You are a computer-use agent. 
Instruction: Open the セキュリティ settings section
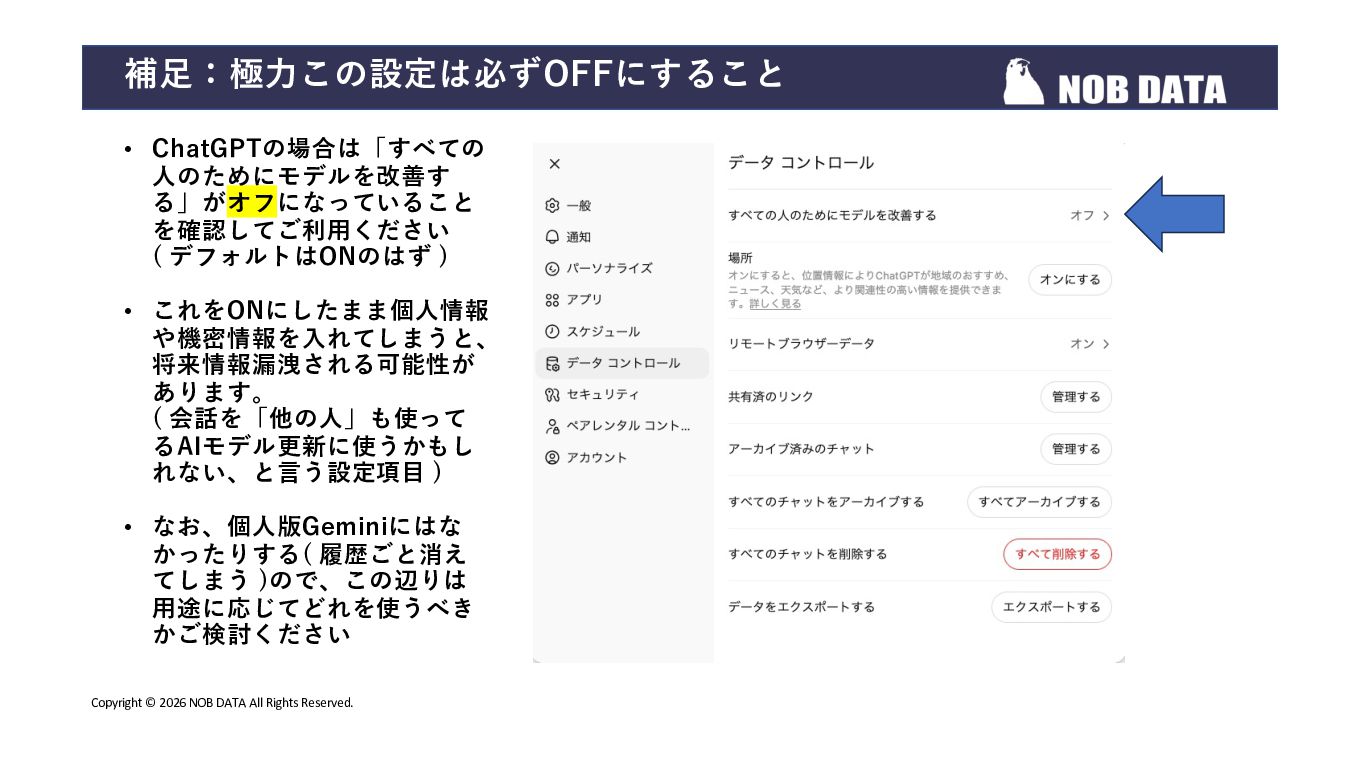pyautogui.click(x=621, y=394)
